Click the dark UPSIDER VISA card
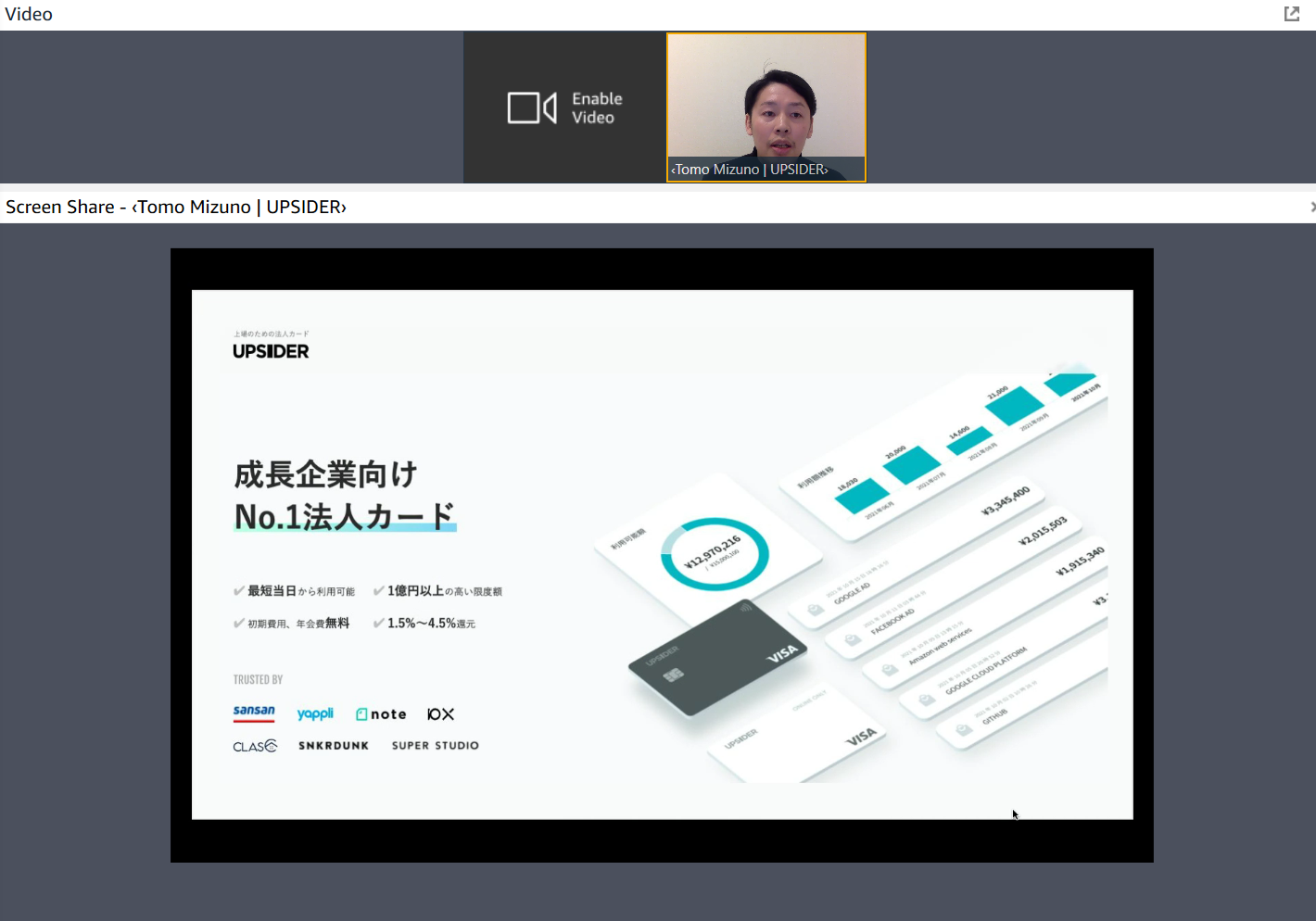This screenshot has width=1316, height=921. (x=718, y=658)
